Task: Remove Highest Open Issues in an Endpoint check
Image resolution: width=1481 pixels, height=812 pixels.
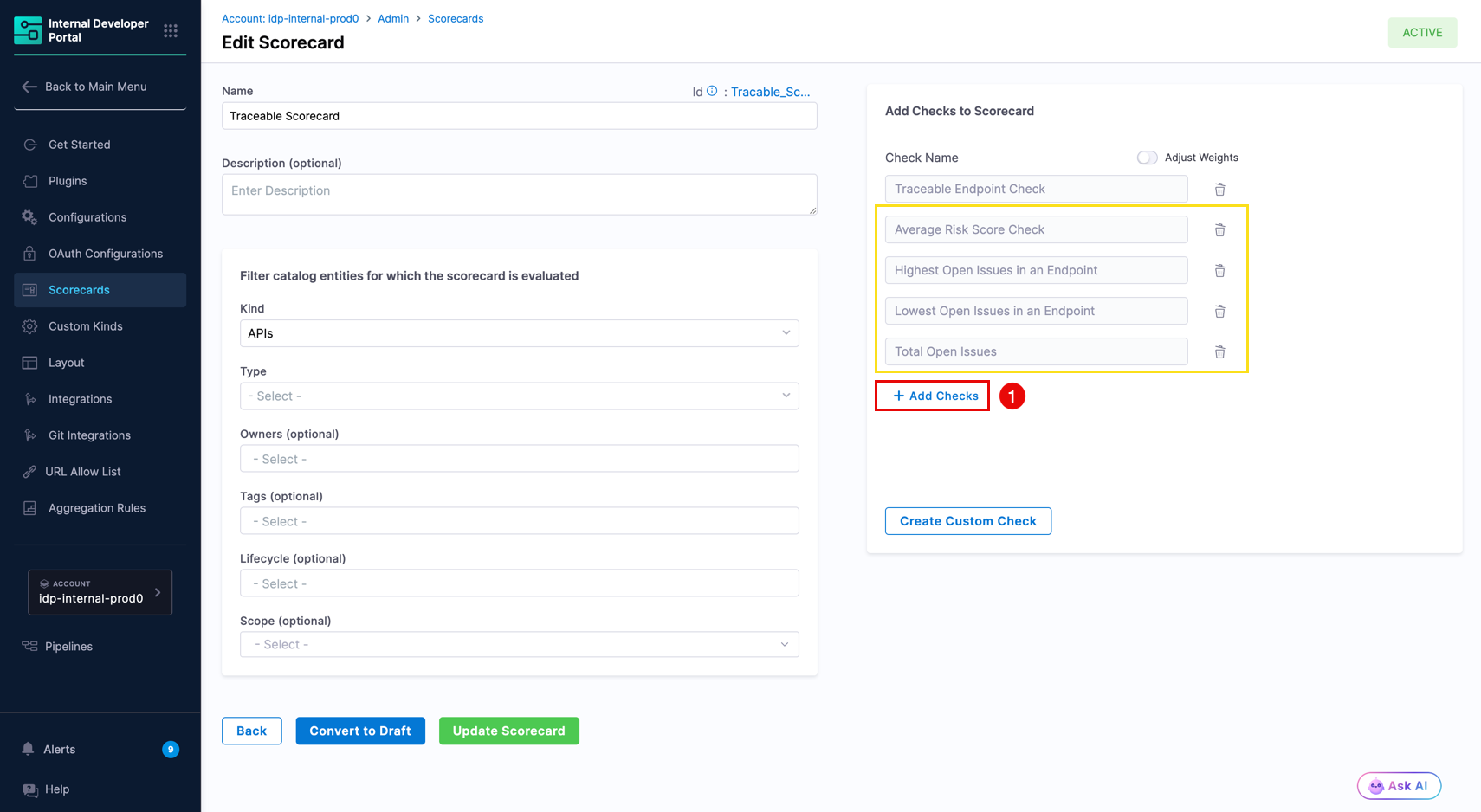Action: [x=1219, y=270]
